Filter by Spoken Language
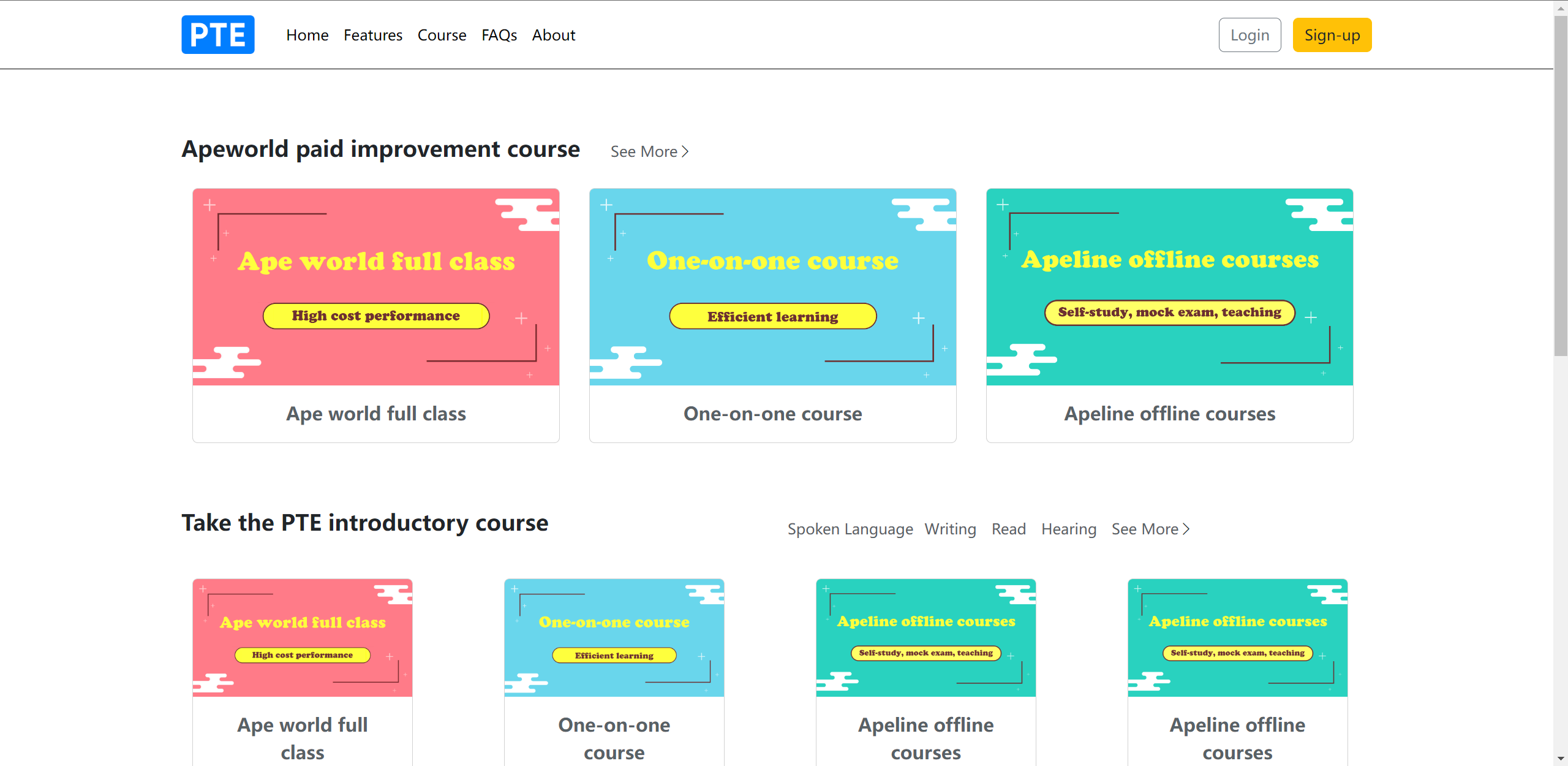This screenshot has height=766, width=1568. [x=850, y=529]
